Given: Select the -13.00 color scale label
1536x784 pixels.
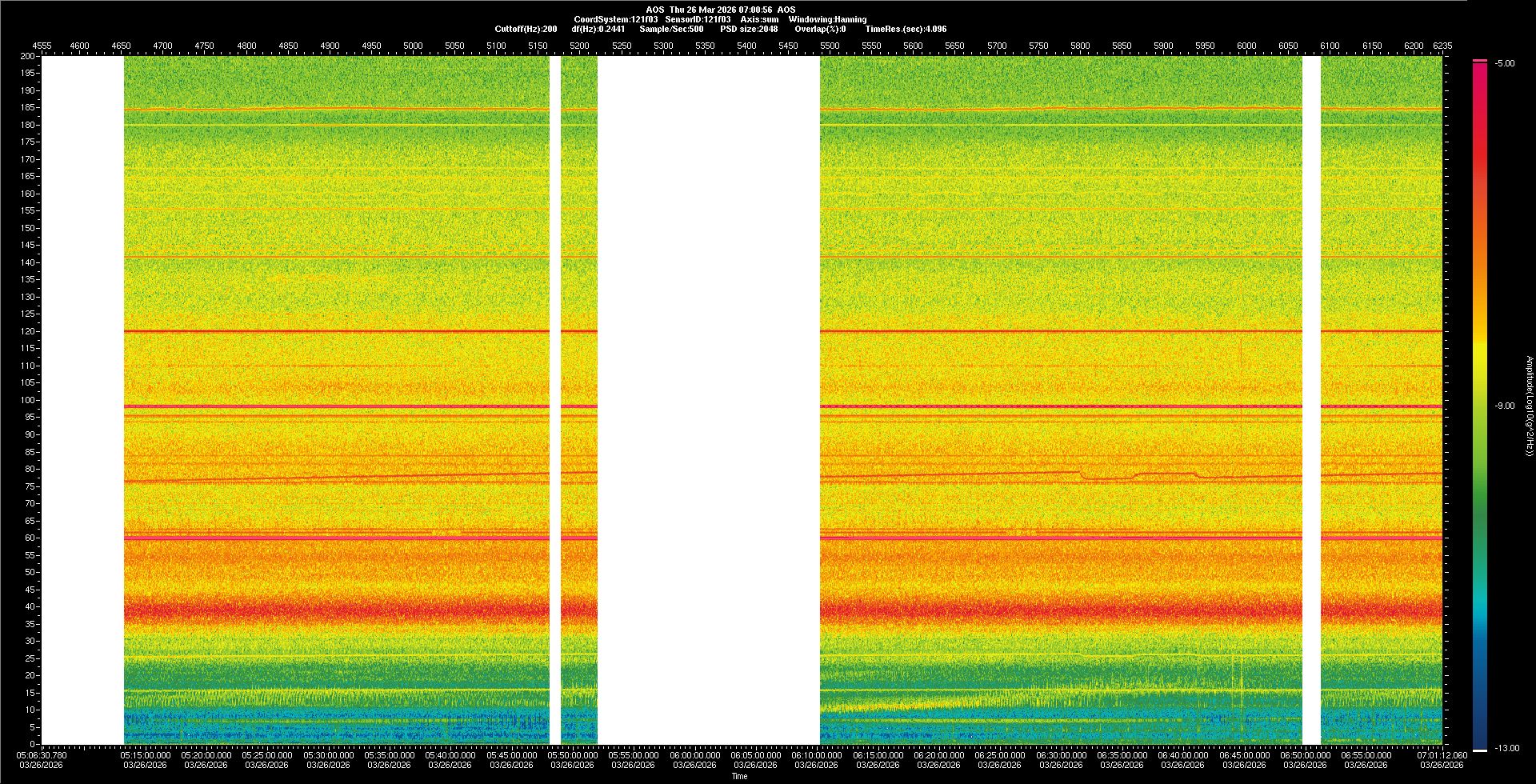Looking at the screenshot, I should point(1506,748).
